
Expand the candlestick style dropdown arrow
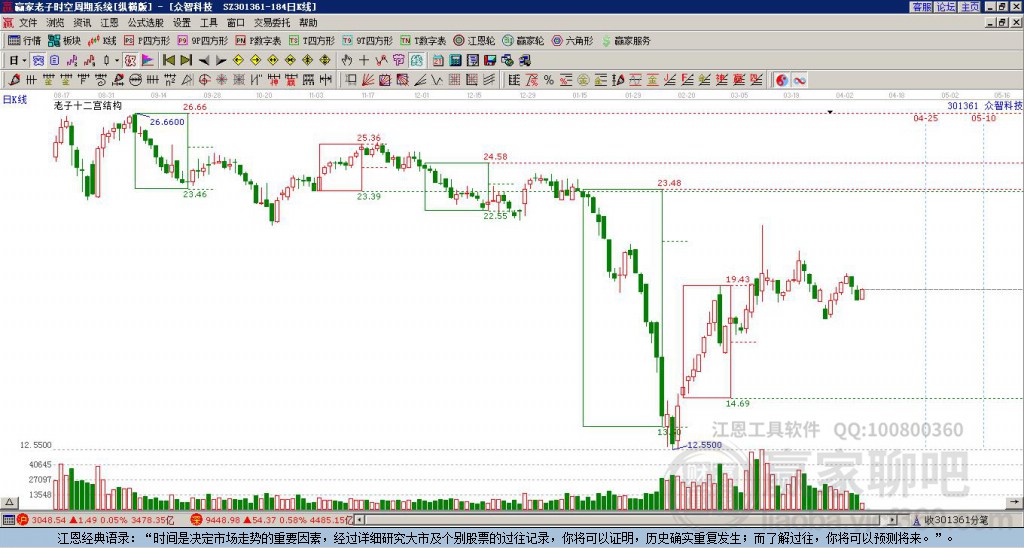click(117, 61)
